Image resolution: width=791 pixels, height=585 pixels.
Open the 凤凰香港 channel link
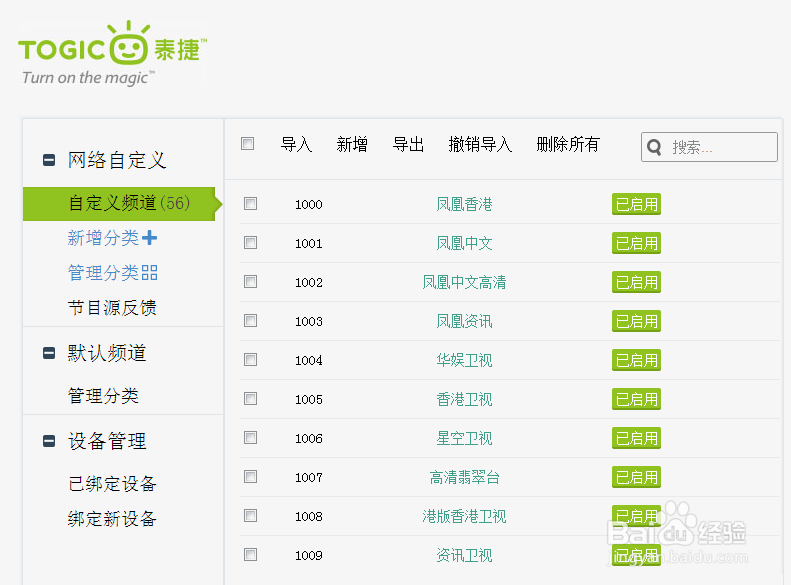[x=464, y=204]
